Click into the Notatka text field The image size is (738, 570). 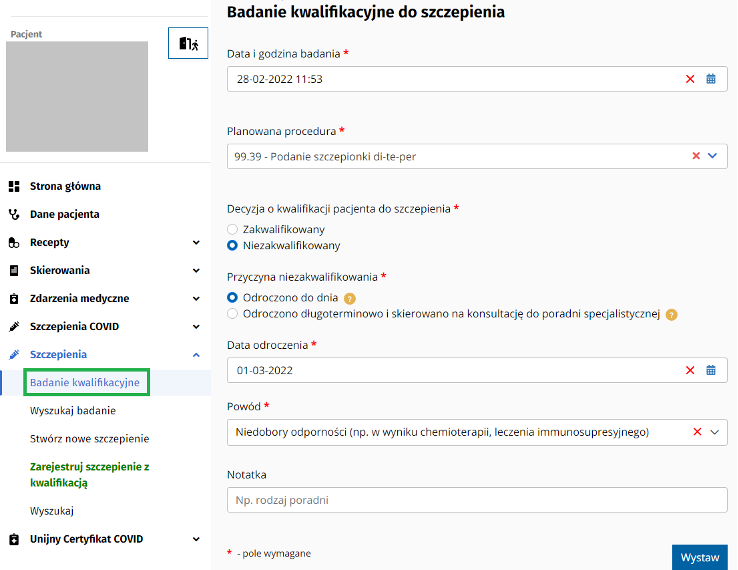[477, 500]
